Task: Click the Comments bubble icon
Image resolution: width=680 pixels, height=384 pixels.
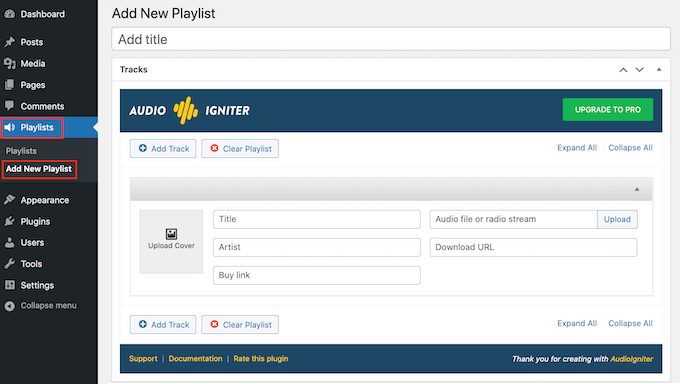Action: 10,106
